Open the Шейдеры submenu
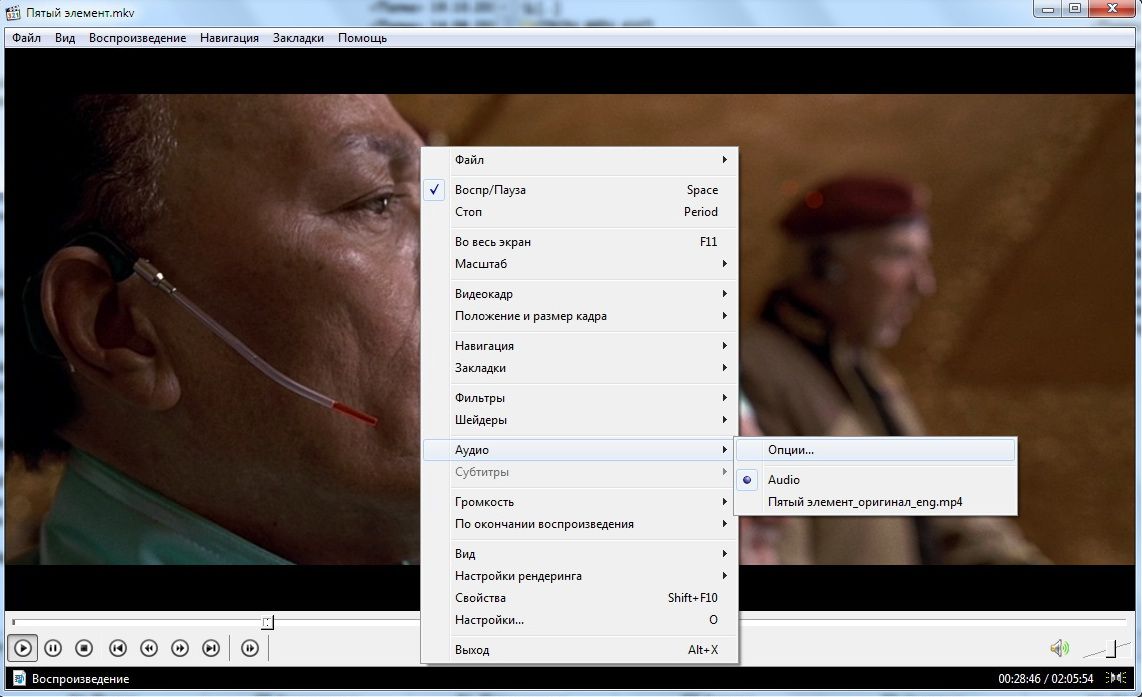 point(580,420)
